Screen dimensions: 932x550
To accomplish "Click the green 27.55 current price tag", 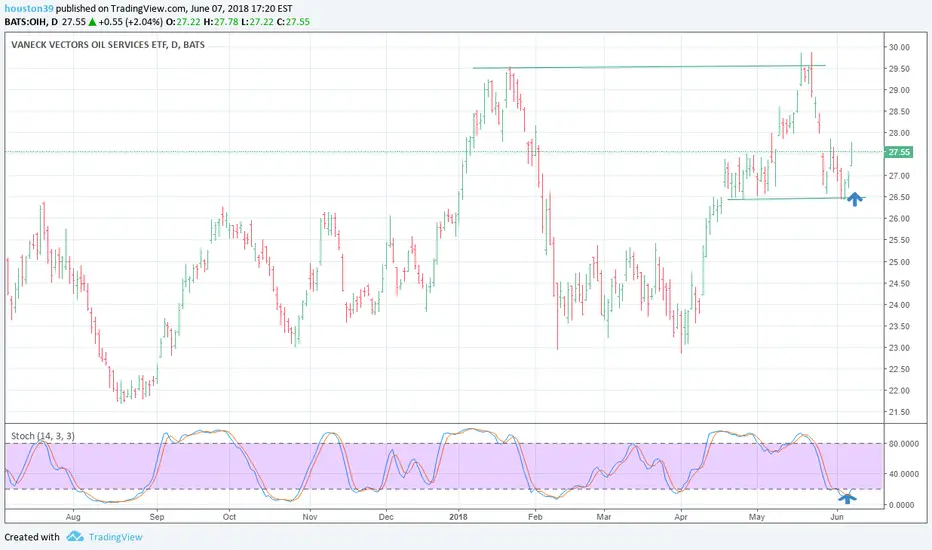I will (899, 152).
